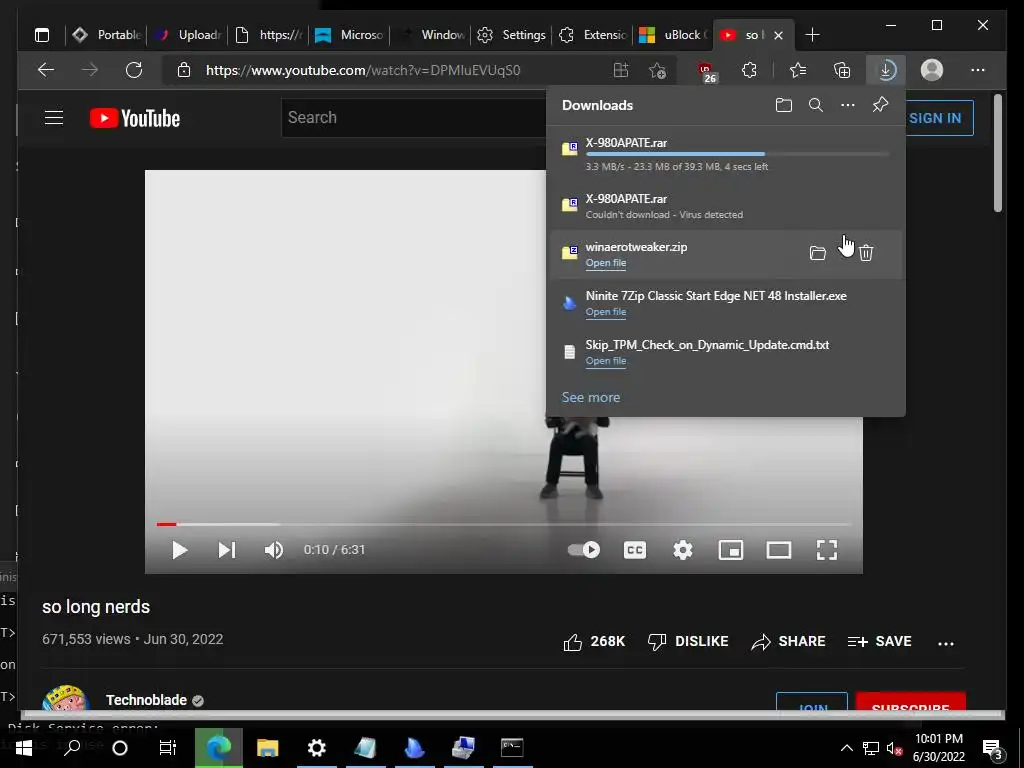Toggle closed captions CC

click(x=635, y=550)
